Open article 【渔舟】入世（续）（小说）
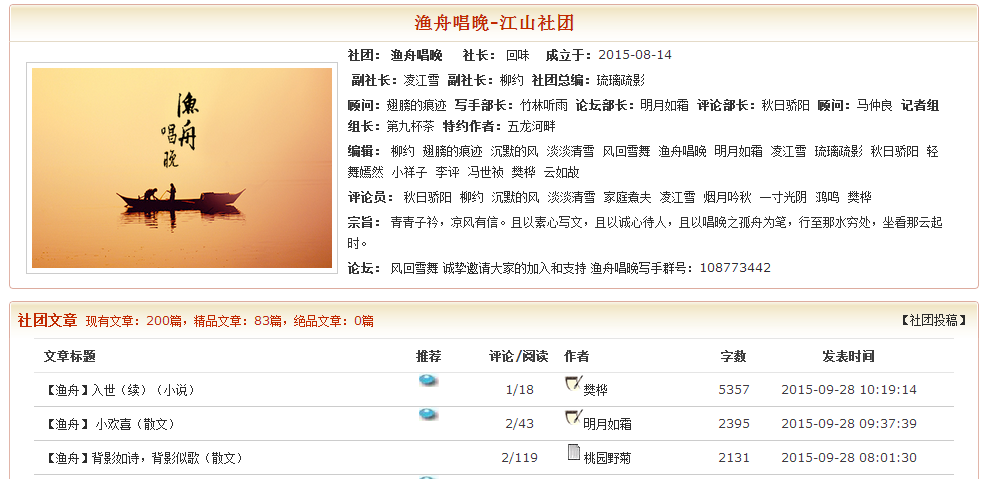Viewport: 987px width, 479px height. (x=120, y=390)
